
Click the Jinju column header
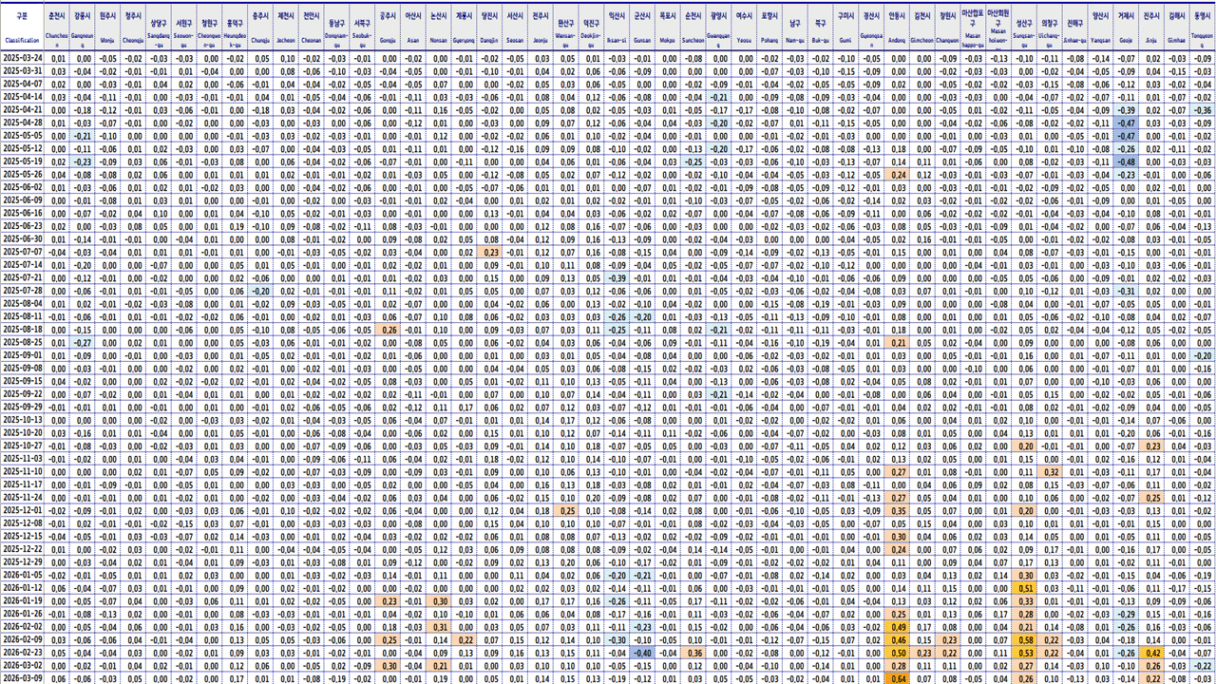(x=1152, y=28)
